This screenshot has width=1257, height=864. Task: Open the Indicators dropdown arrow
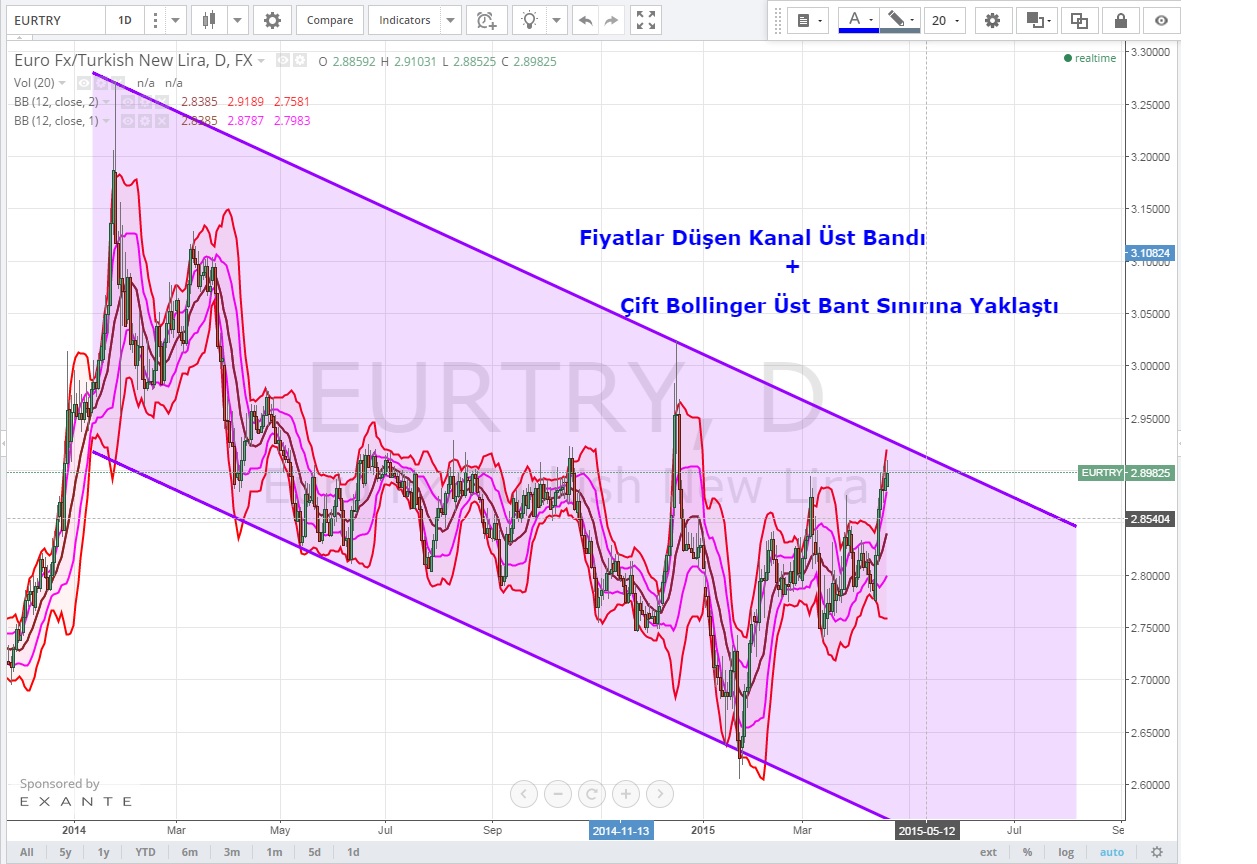coord(450,20)
